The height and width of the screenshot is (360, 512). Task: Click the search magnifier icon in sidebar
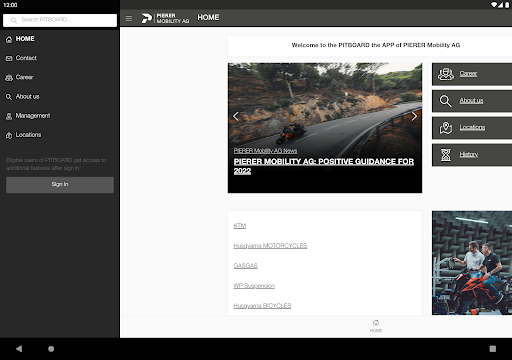point(14,20)
